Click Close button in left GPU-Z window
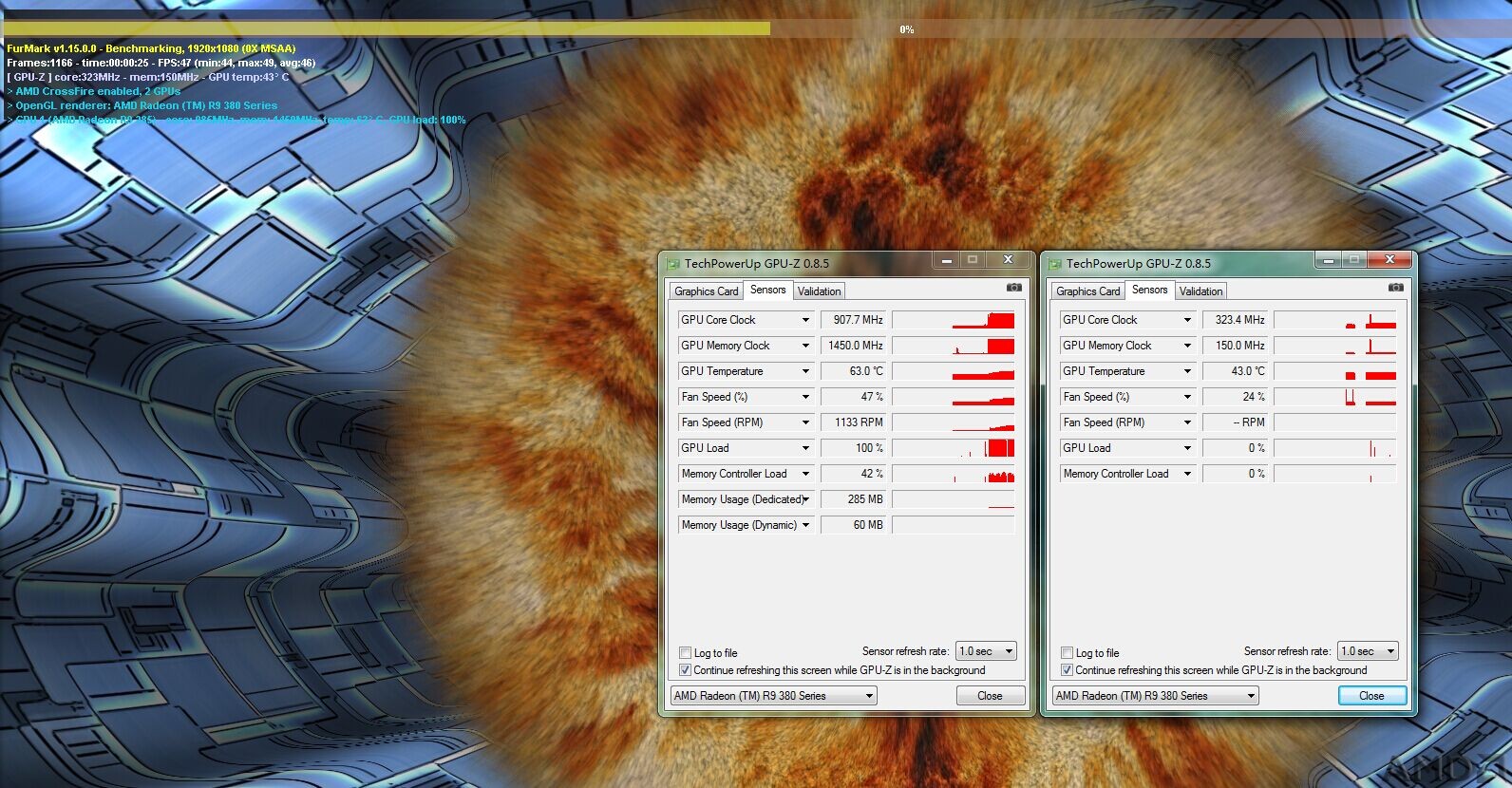 coord(990,696)
